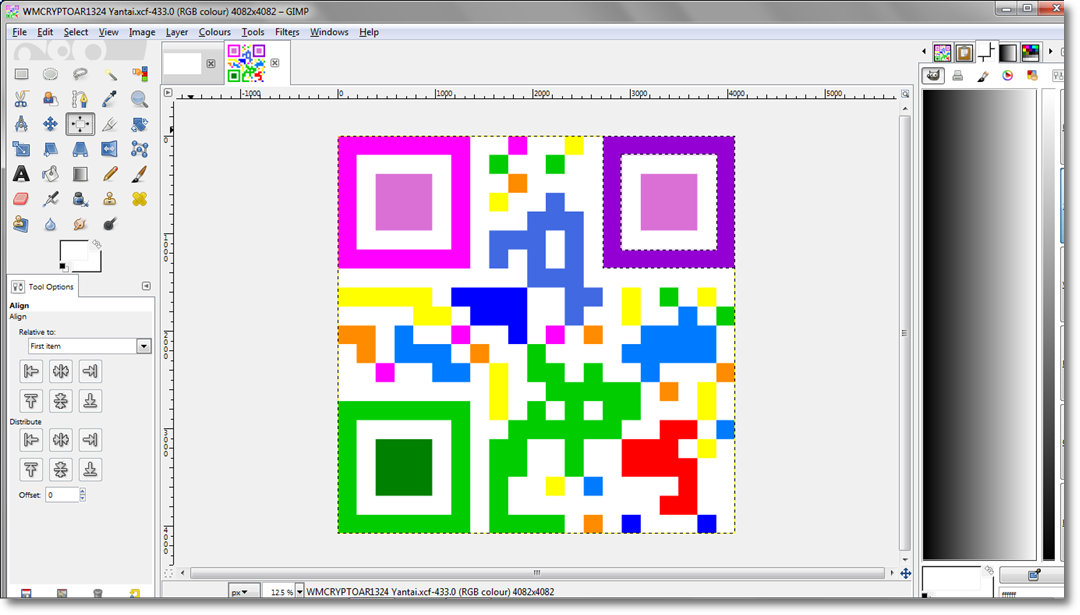The image size is (1080, 615).
Task: Select the Flip tool
Action: pos(110,149)
